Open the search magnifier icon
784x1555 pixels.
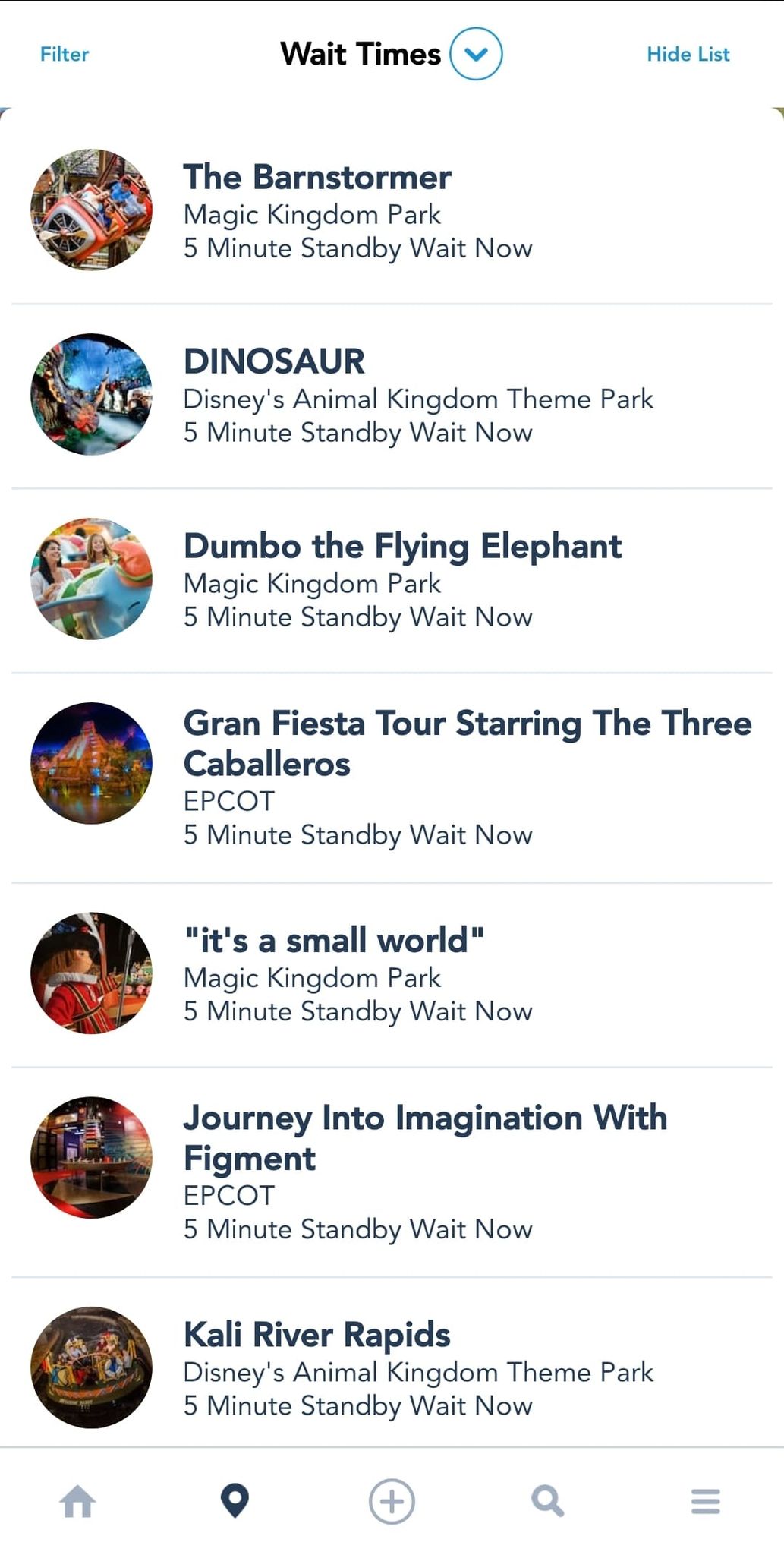coord(548,1501)
